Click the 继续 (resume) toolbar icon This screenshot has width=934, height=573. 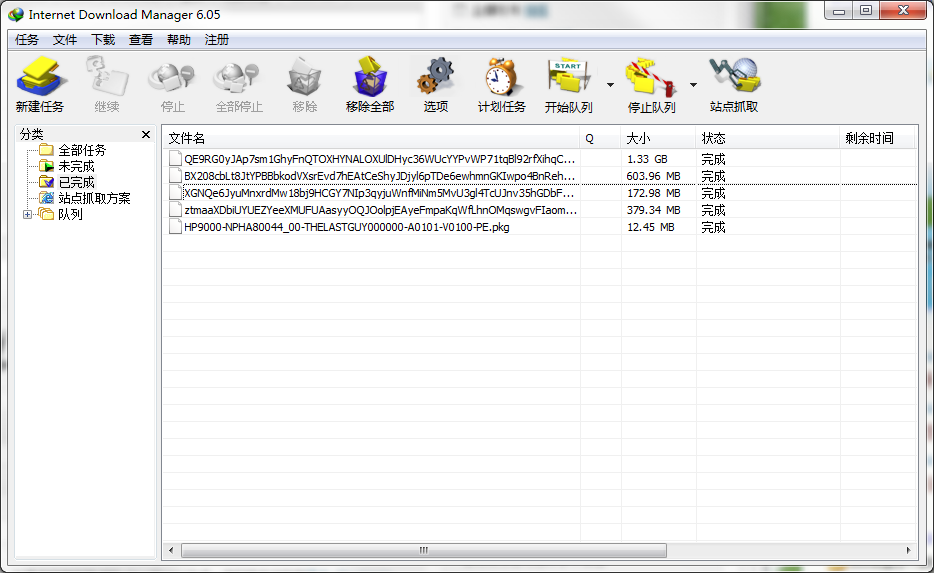click(107, 76)
